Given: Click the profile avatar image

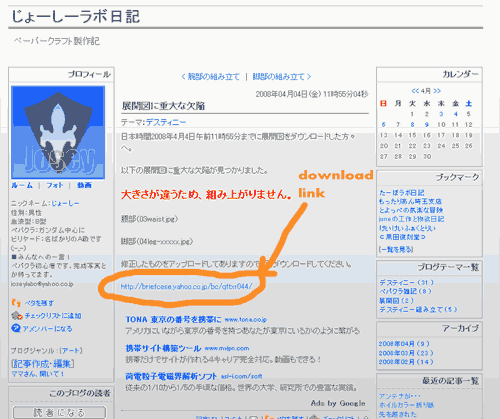Looking at the screenshot, I should coord(58,132).
